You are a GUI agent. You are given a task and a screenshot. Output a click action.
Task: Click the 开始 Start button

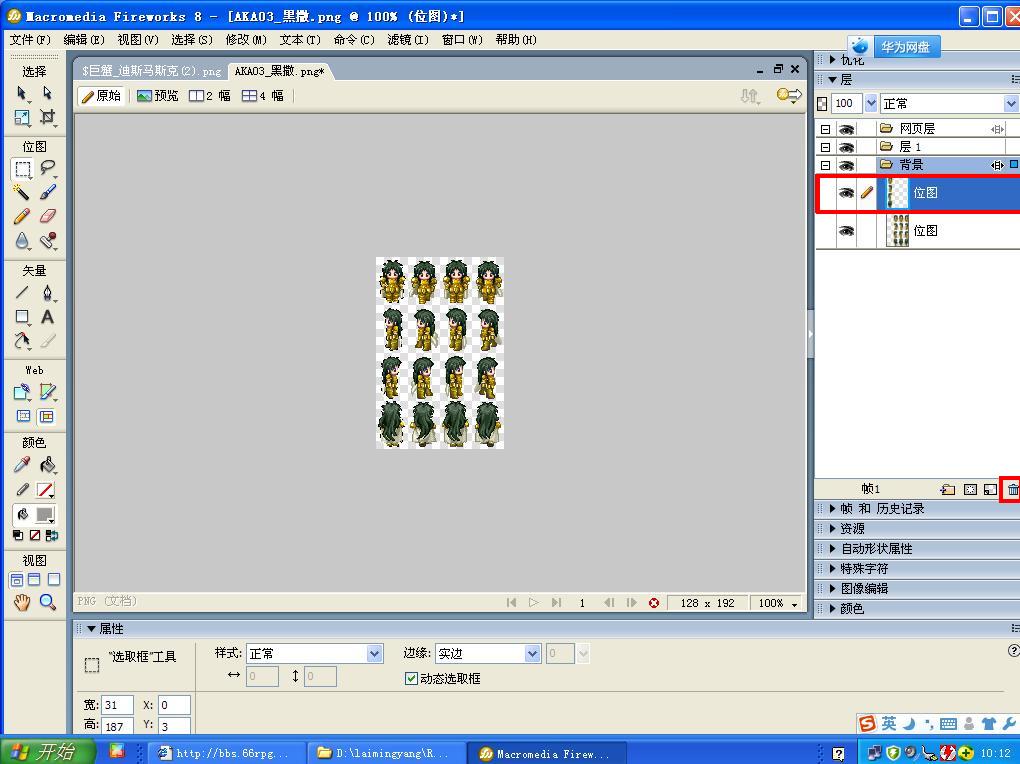coord(47,752)
